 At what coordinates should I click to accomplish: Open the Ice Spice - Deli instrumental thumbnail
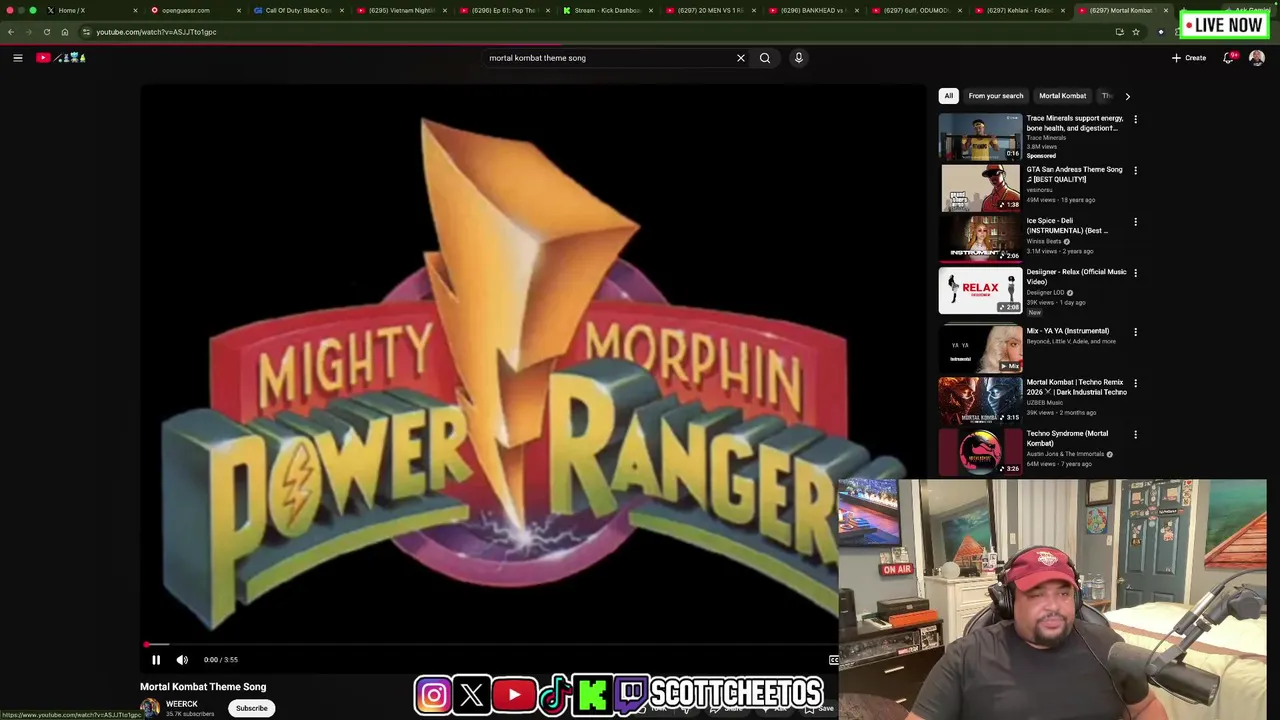click(x=980, y=239)
